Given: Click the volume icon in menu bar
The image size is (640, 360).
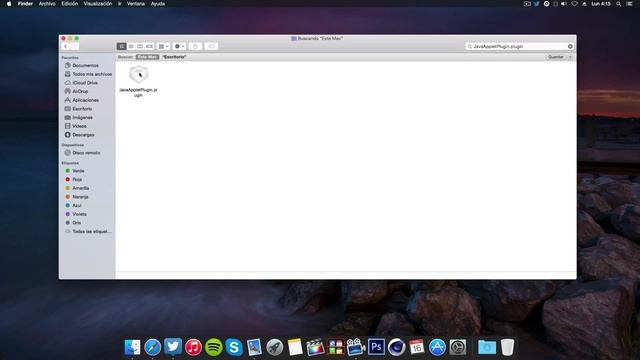Looking at the screenshot, I should pyautogui.click(x=564, y=4).
